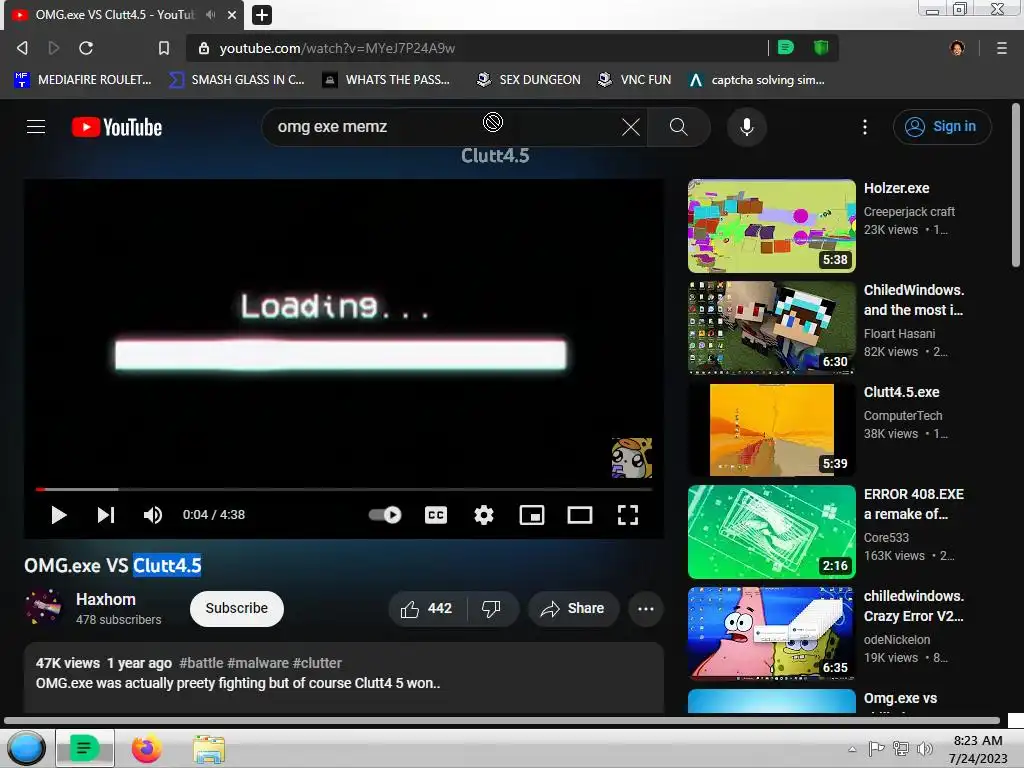
Task: Enter fullscreen mode
Action: coord(628,515)
